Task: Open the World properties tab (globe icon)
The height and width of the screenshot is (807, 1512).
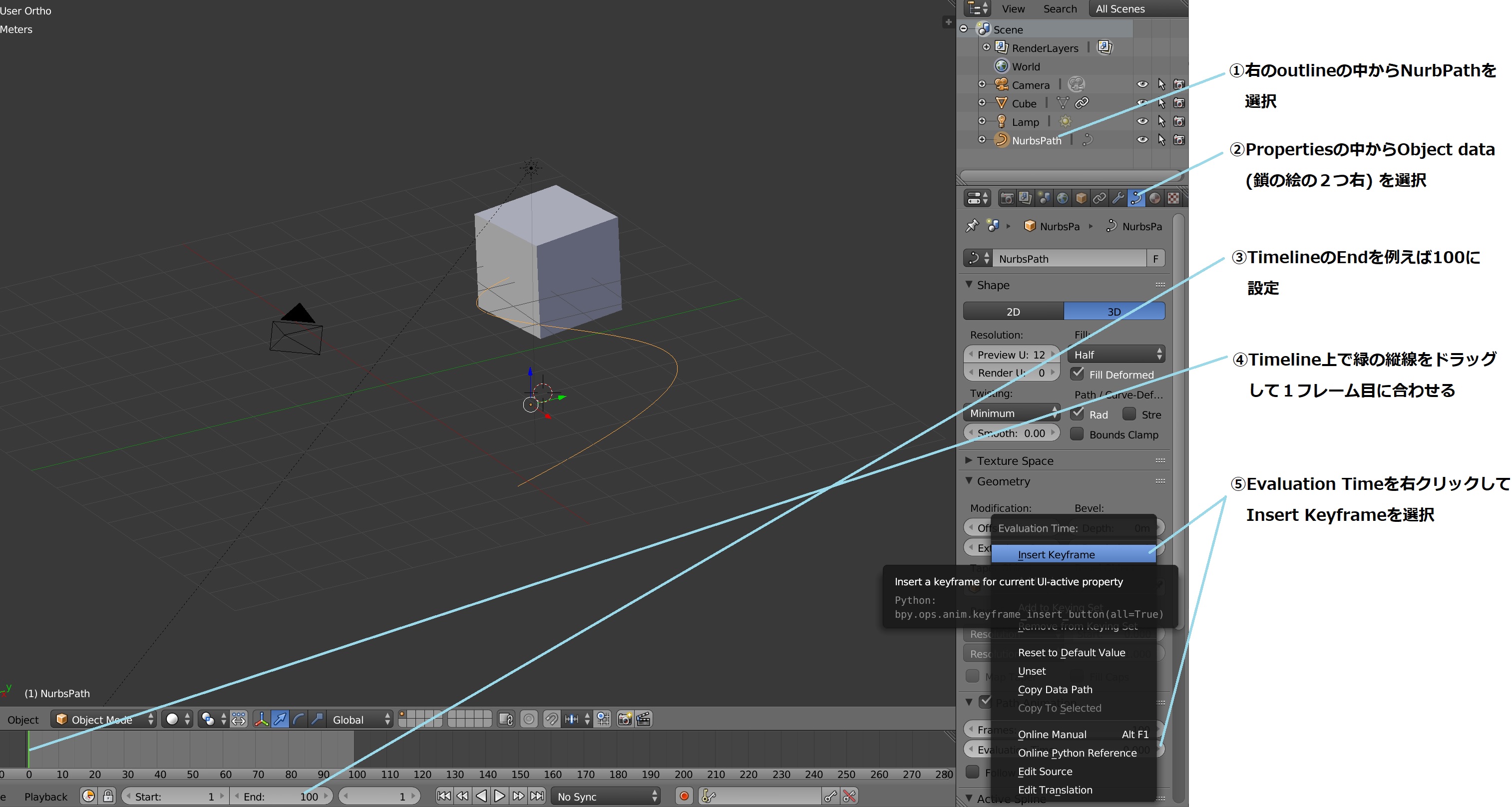Action: (1063, 198)
